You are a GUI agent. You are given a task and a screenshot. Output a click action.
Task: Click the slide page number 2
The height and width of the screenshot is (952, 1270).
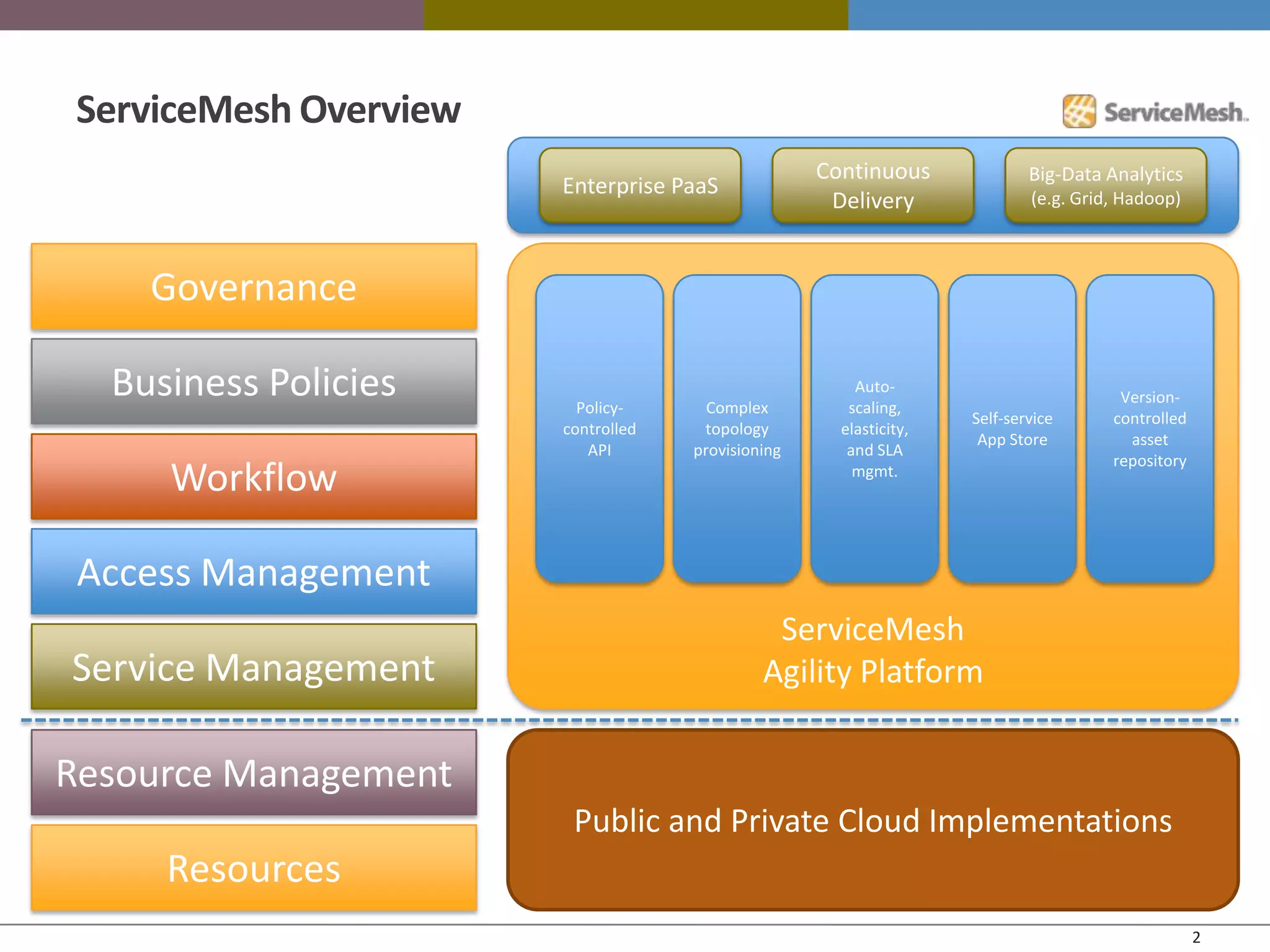1196,937
